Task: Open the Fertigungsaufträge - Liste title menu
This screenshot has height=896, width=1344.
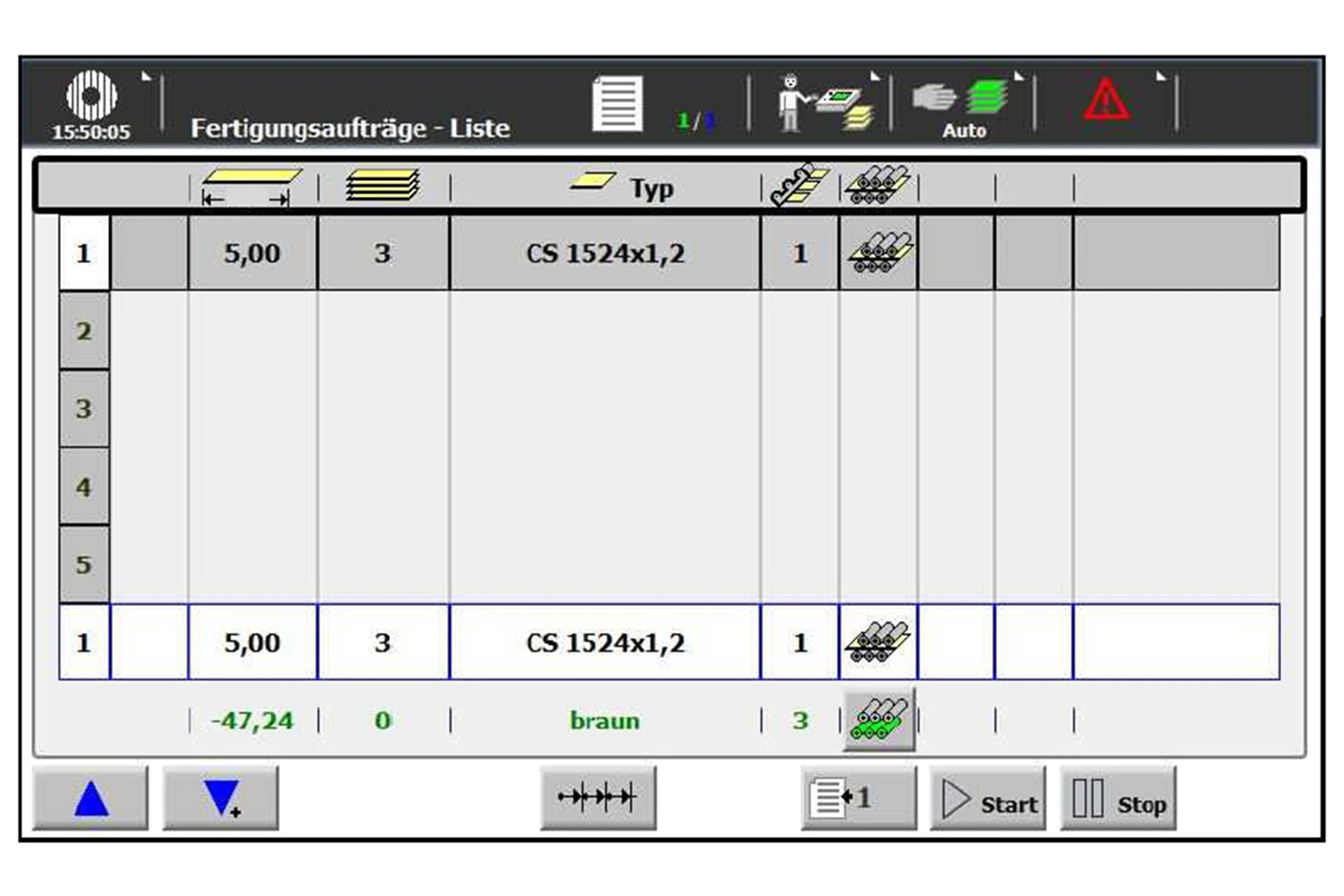Action: point(350,130)
